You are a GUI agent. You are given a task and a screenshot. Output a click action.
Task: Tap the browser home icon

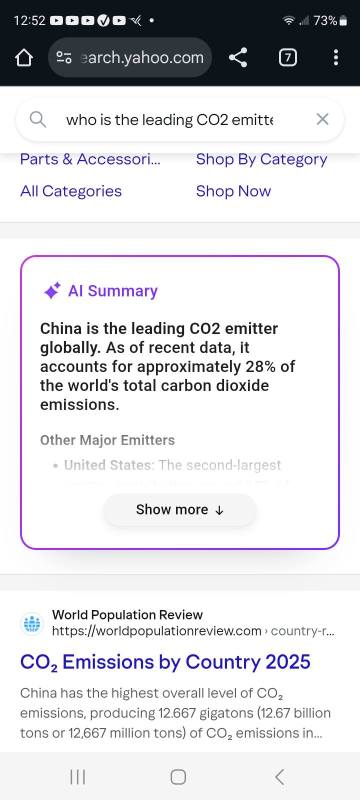point(23,58)
